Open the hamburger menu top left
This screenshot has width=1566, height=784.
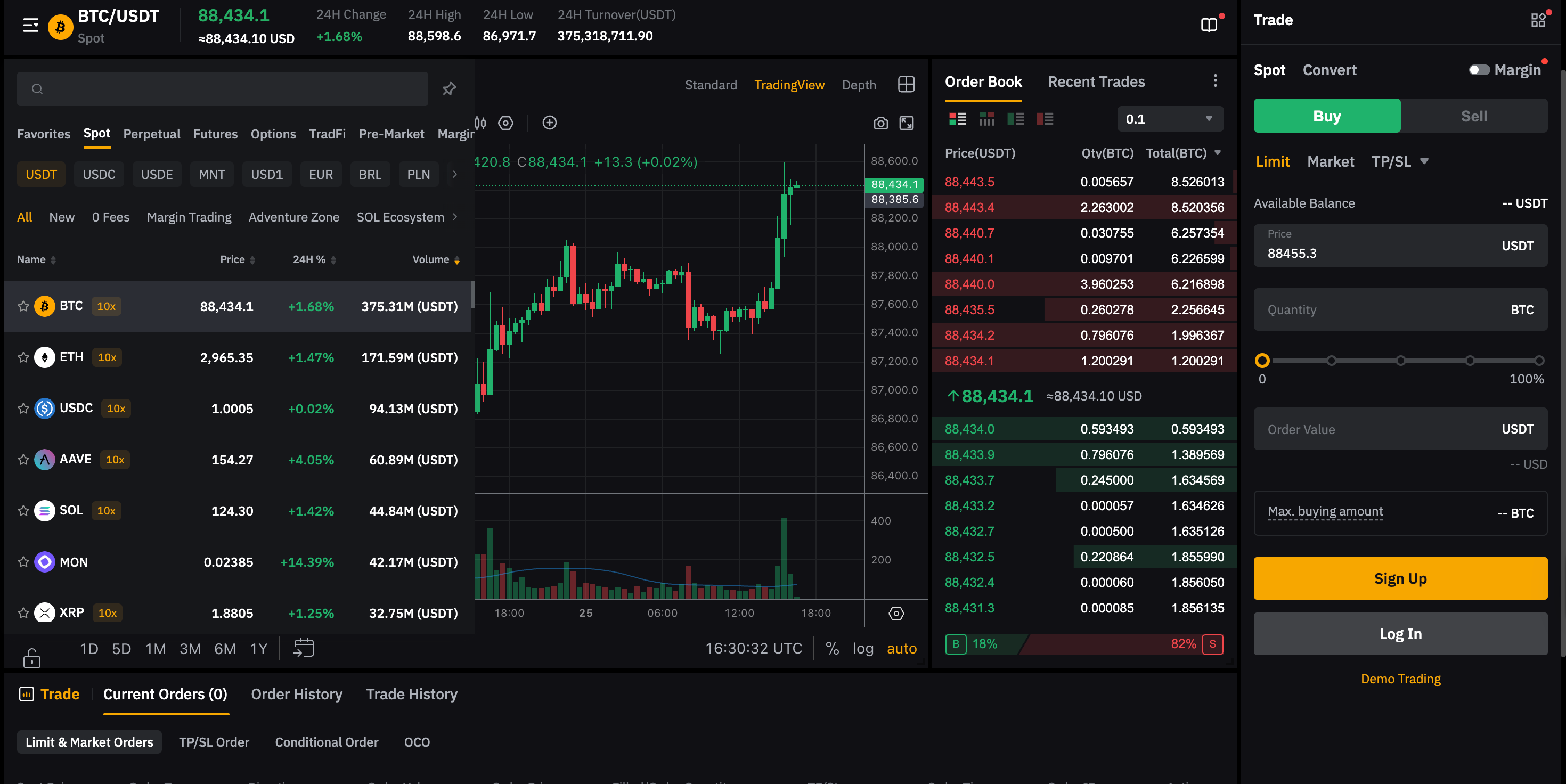[29, 26]
